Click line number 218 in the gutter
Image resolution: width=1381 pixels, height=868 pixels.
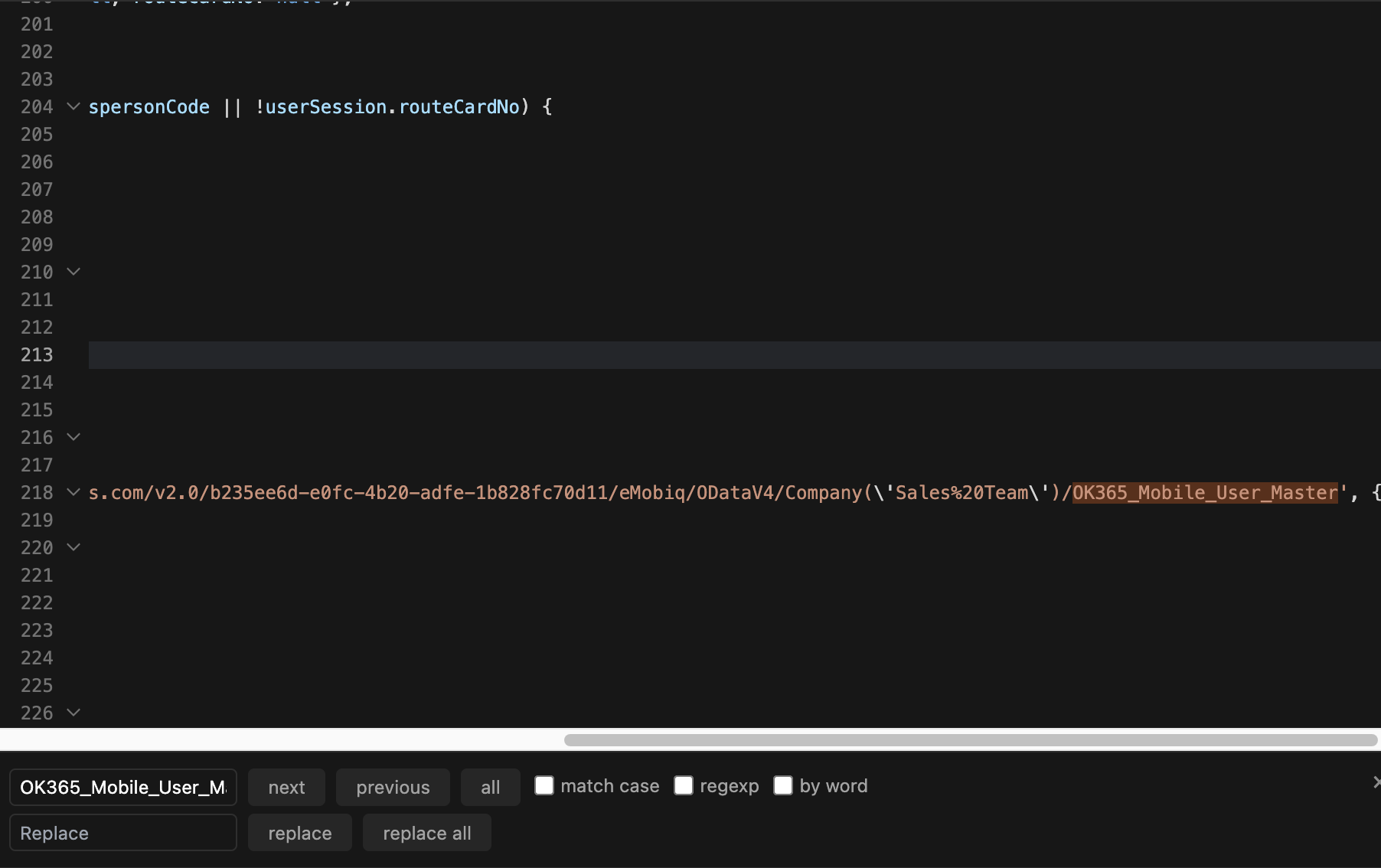(x=37, y=493)
